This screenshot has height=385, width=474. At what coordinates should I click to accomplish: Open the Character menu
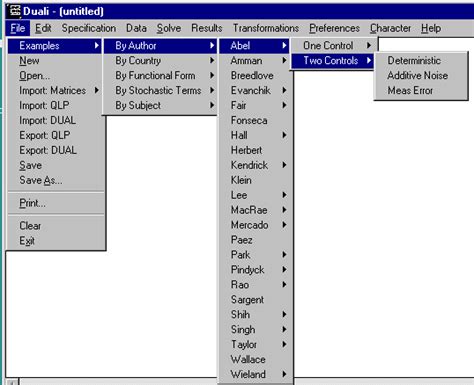390,28
